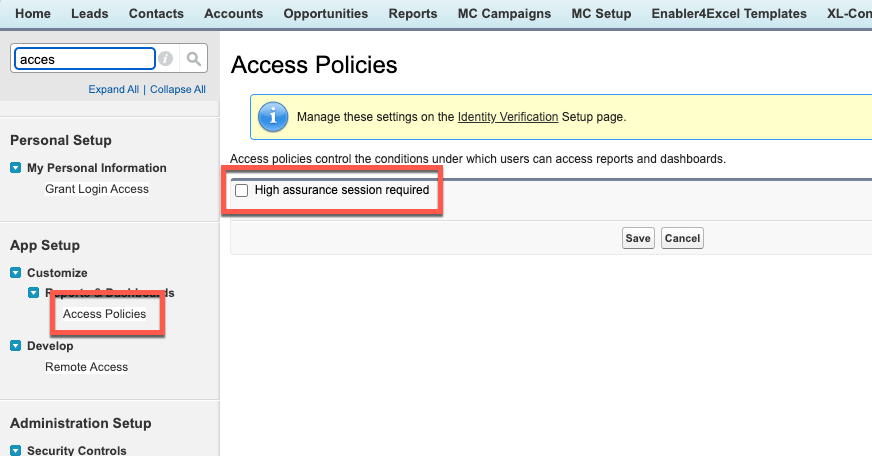Image resolution: width=872 pixels, height=456 pixels.
Task: Click the search magnifier icon button
Action: click(x=194, y=59)
